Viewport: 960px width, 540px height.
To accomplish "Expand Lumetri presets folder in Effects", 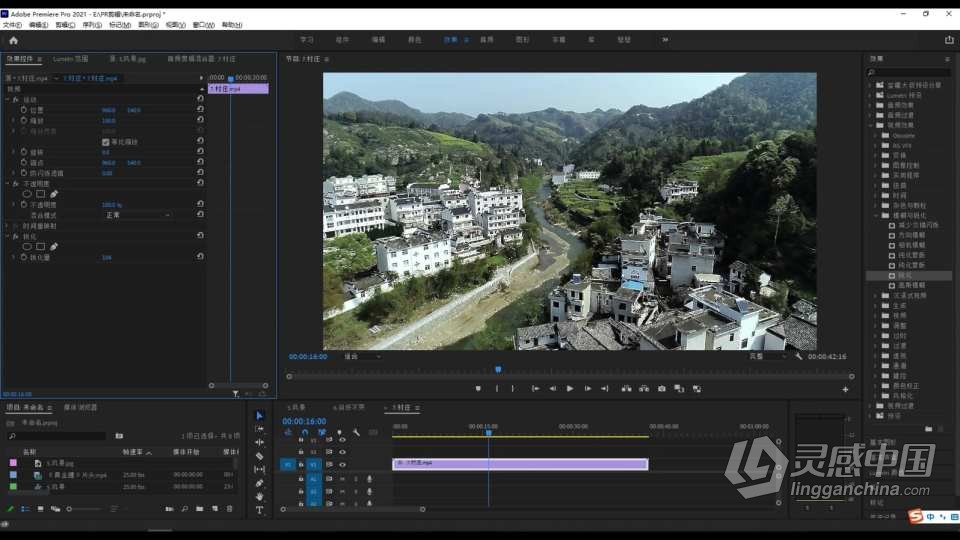I will coord(870,96).
